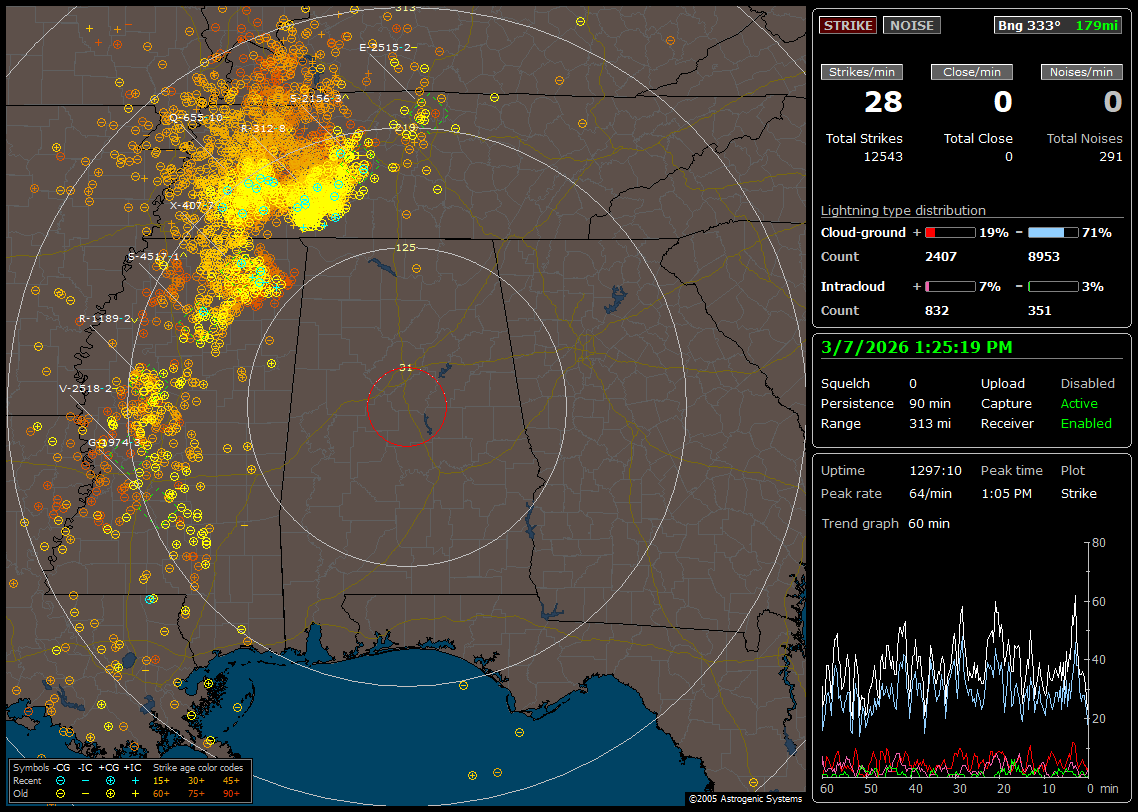Toggle the Receiver Enabled status
Viewport: 1138px width, 812px height.
1085,423
